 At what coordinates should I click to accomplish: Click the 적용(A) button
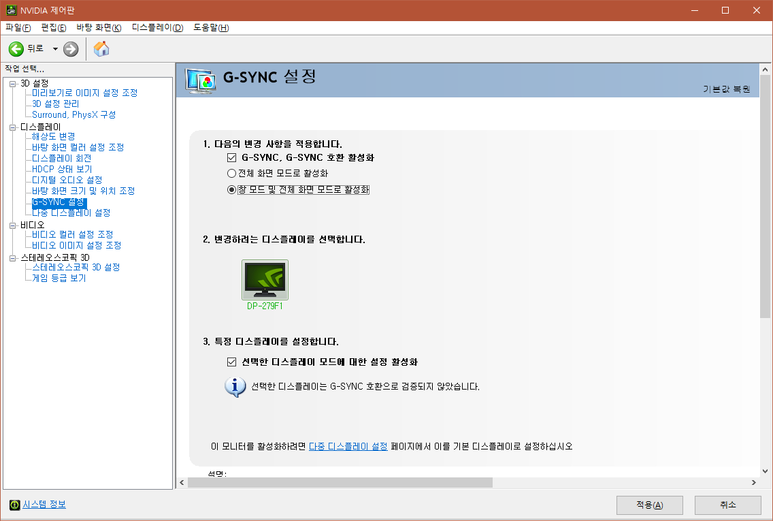coord(649,505)
